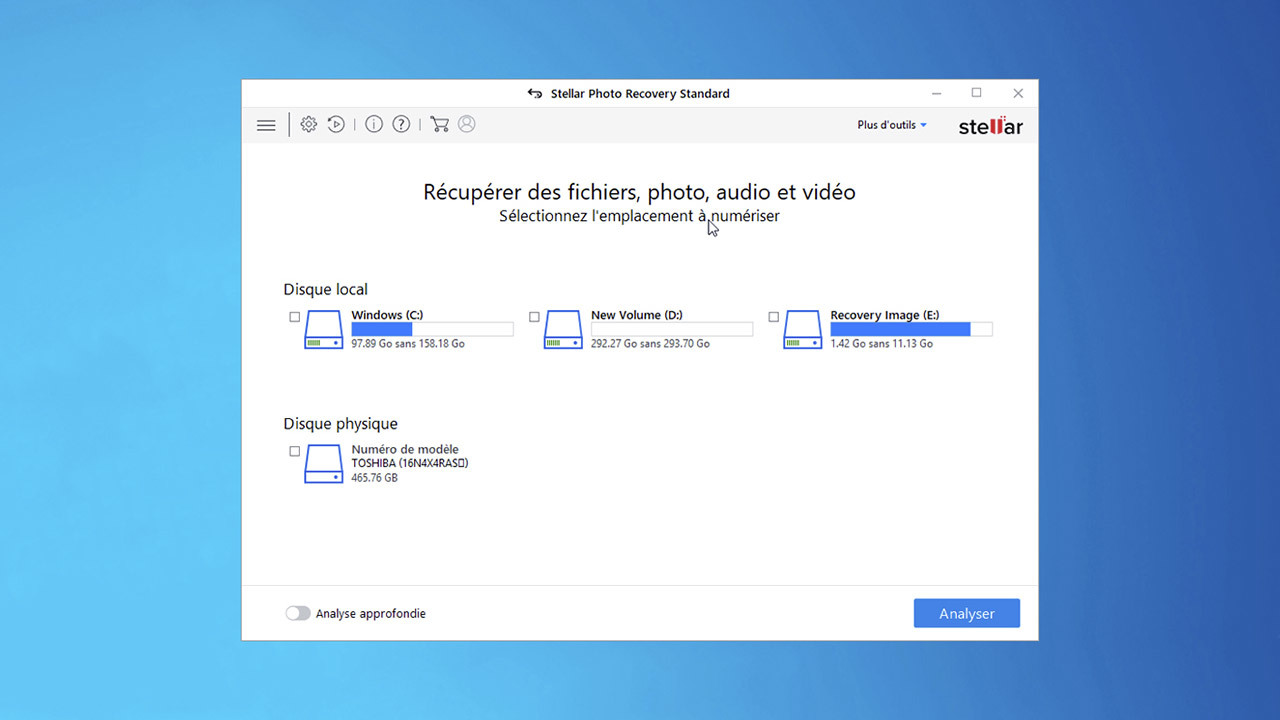Click the back arrow icon in title bar
Screen dimensions: 1280x720
tap(535, 94)
